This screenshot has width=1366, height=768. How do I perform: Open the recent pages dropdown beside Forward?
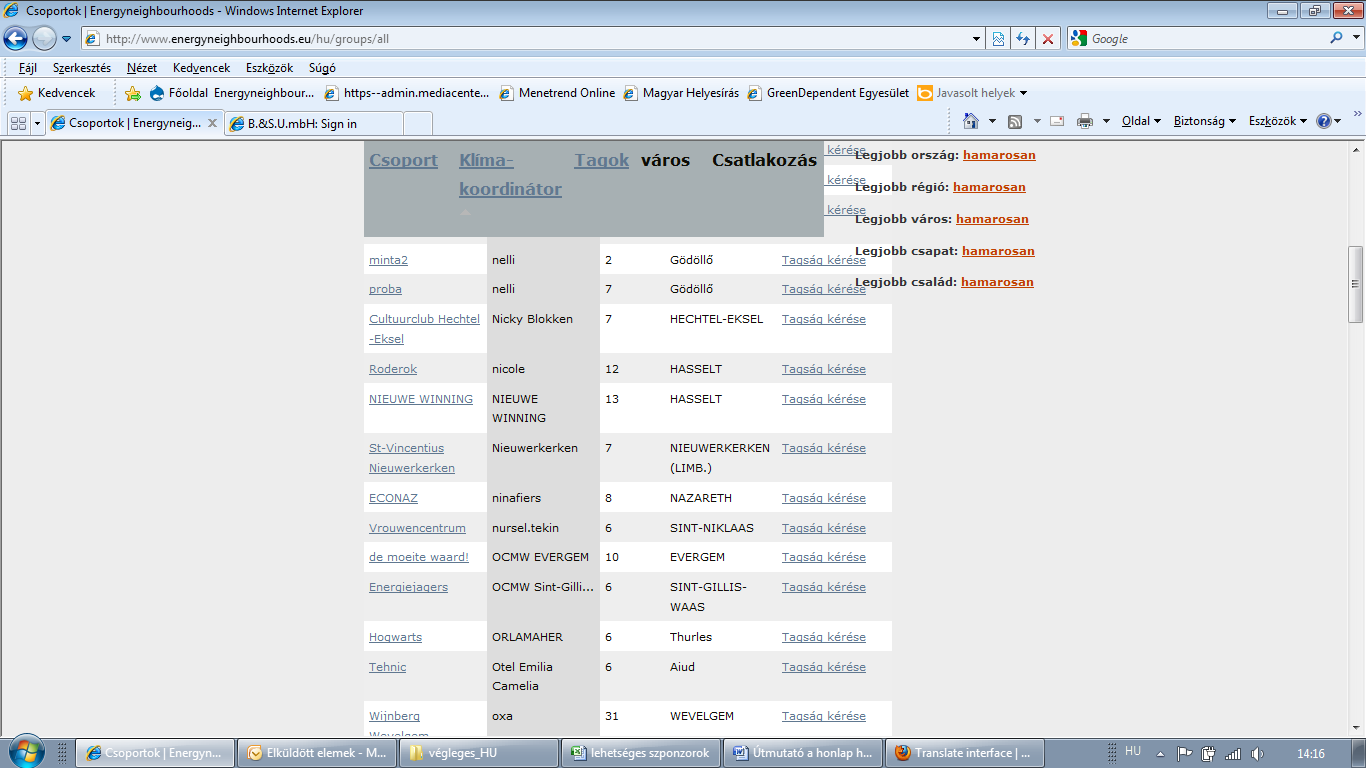click(67, 39)
